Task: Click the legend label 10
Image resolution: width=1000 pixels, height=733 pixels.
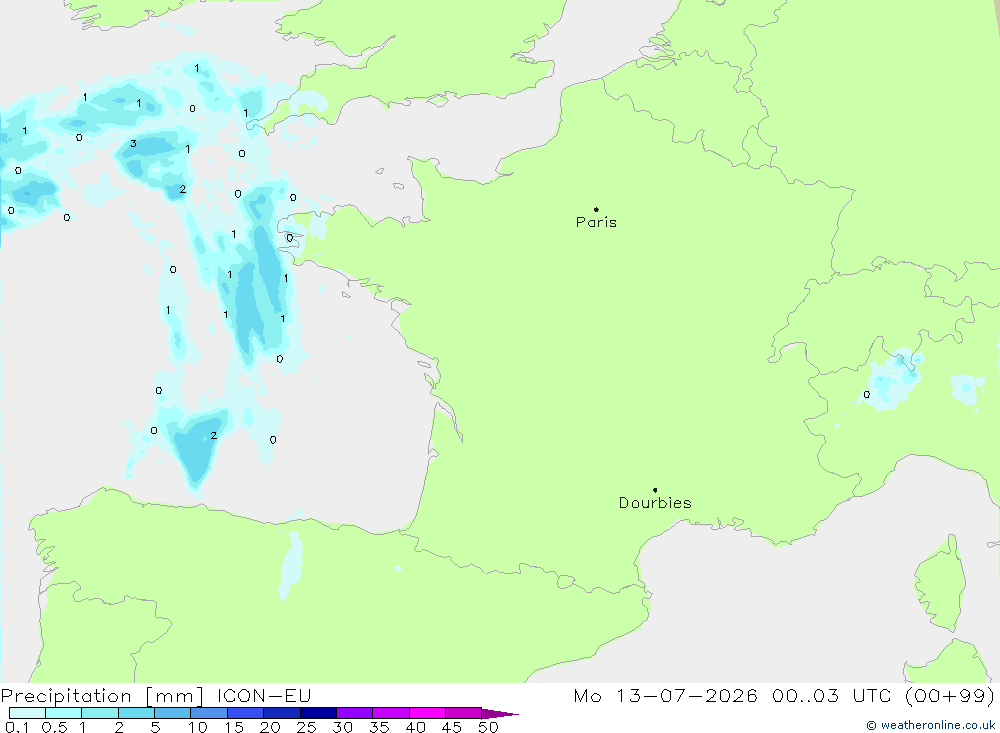Action: (198, 727)
